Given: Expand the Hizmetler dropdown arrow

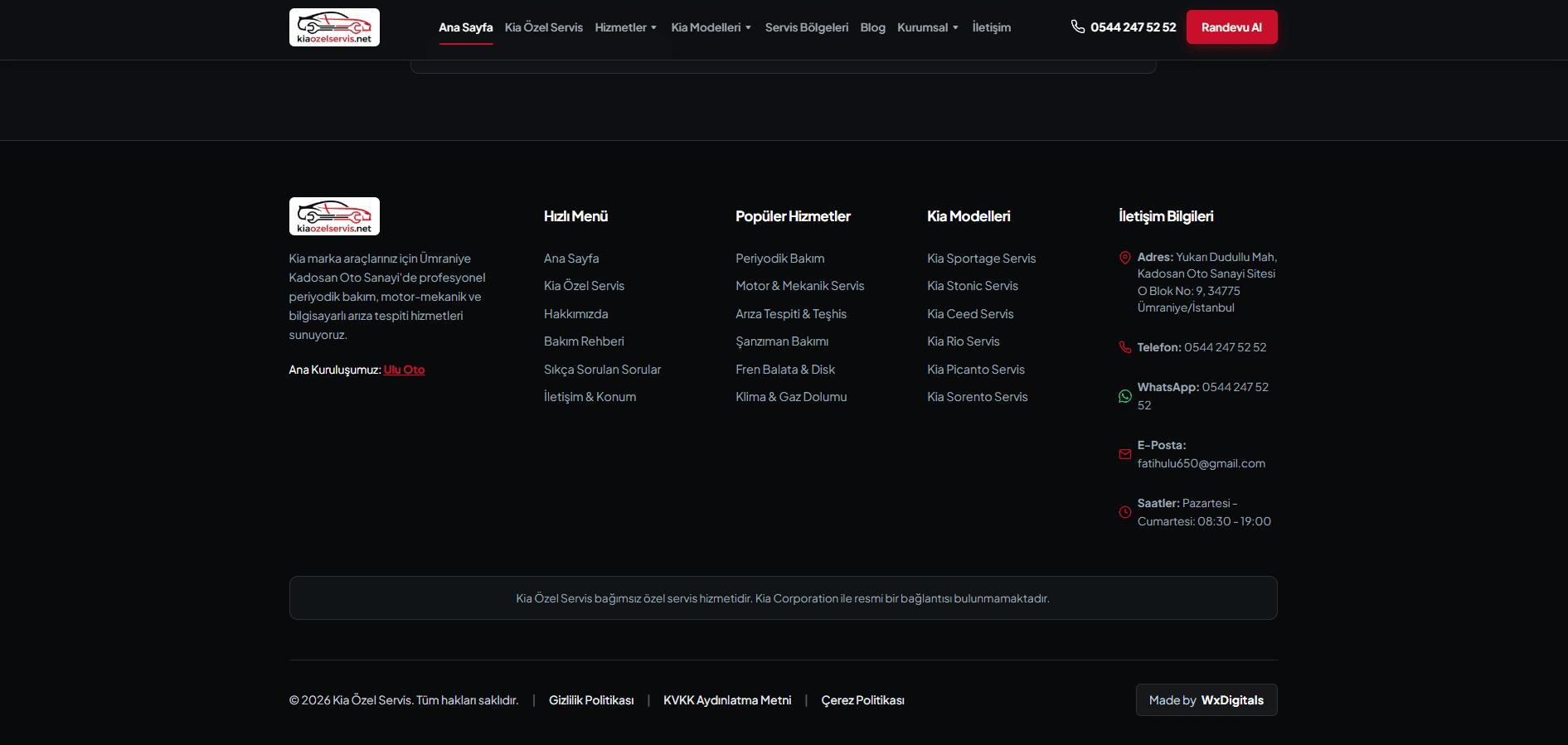Looking at the screenshot, I should [x=654, y=27].
